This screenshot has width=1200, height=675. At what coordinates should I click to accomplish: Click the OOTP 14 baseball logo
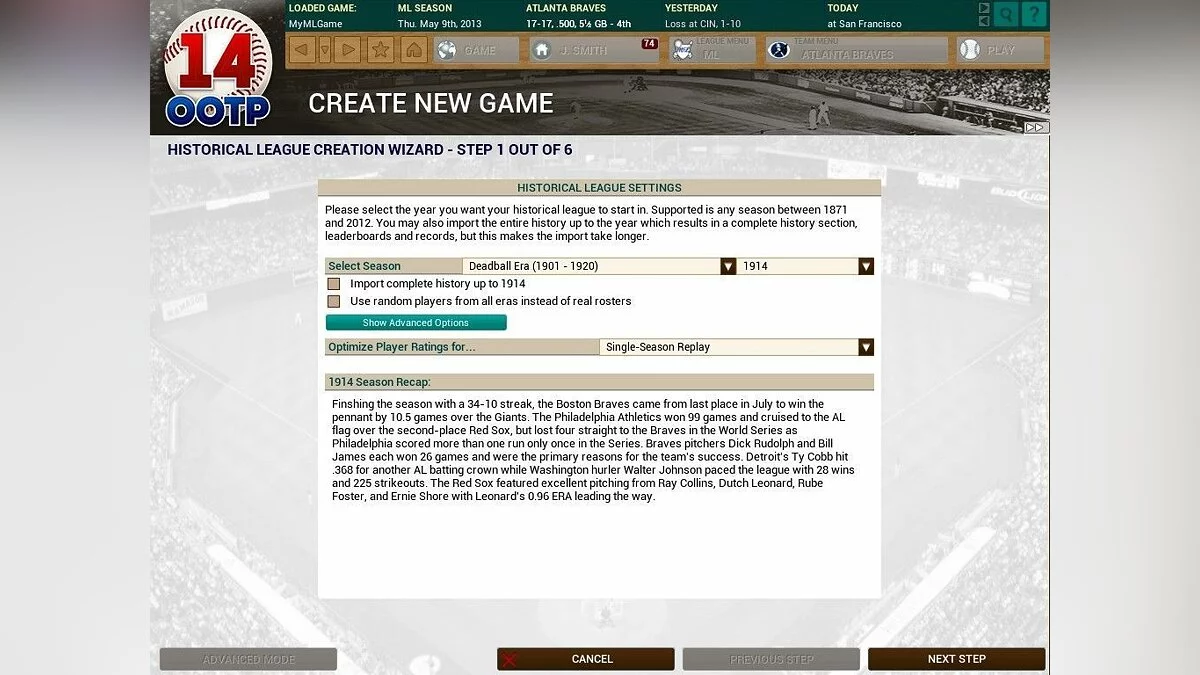click(x=217, y=69)
